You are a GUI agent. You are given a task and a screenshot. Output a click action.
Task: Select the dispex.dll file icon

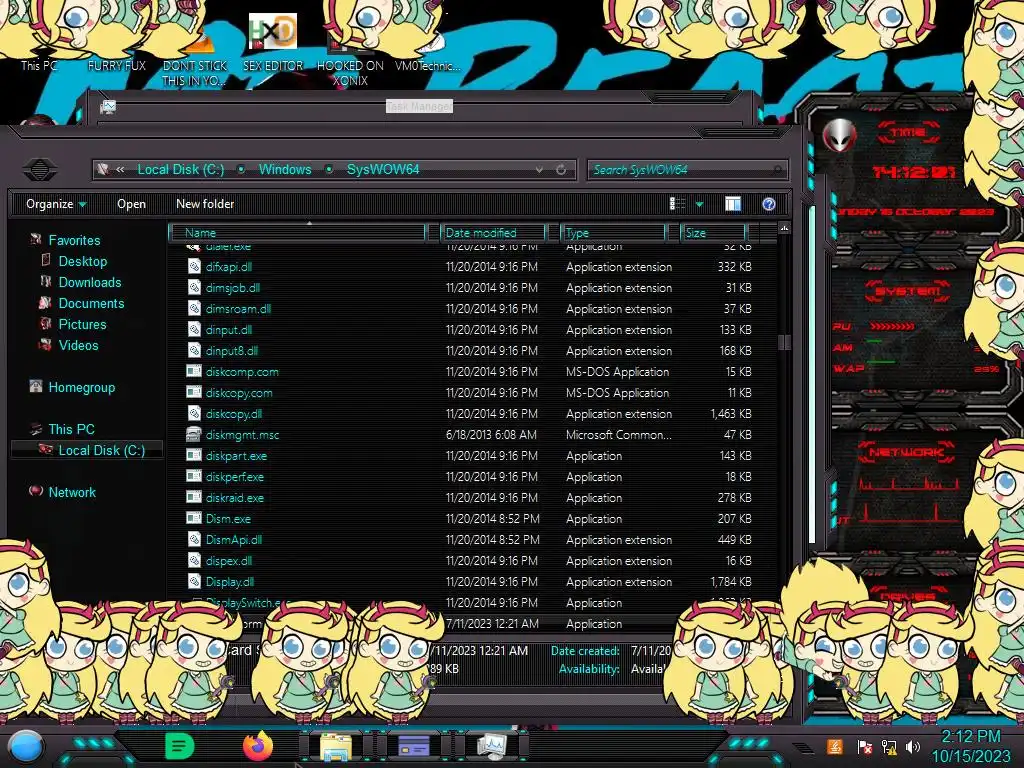click(194, 560)
